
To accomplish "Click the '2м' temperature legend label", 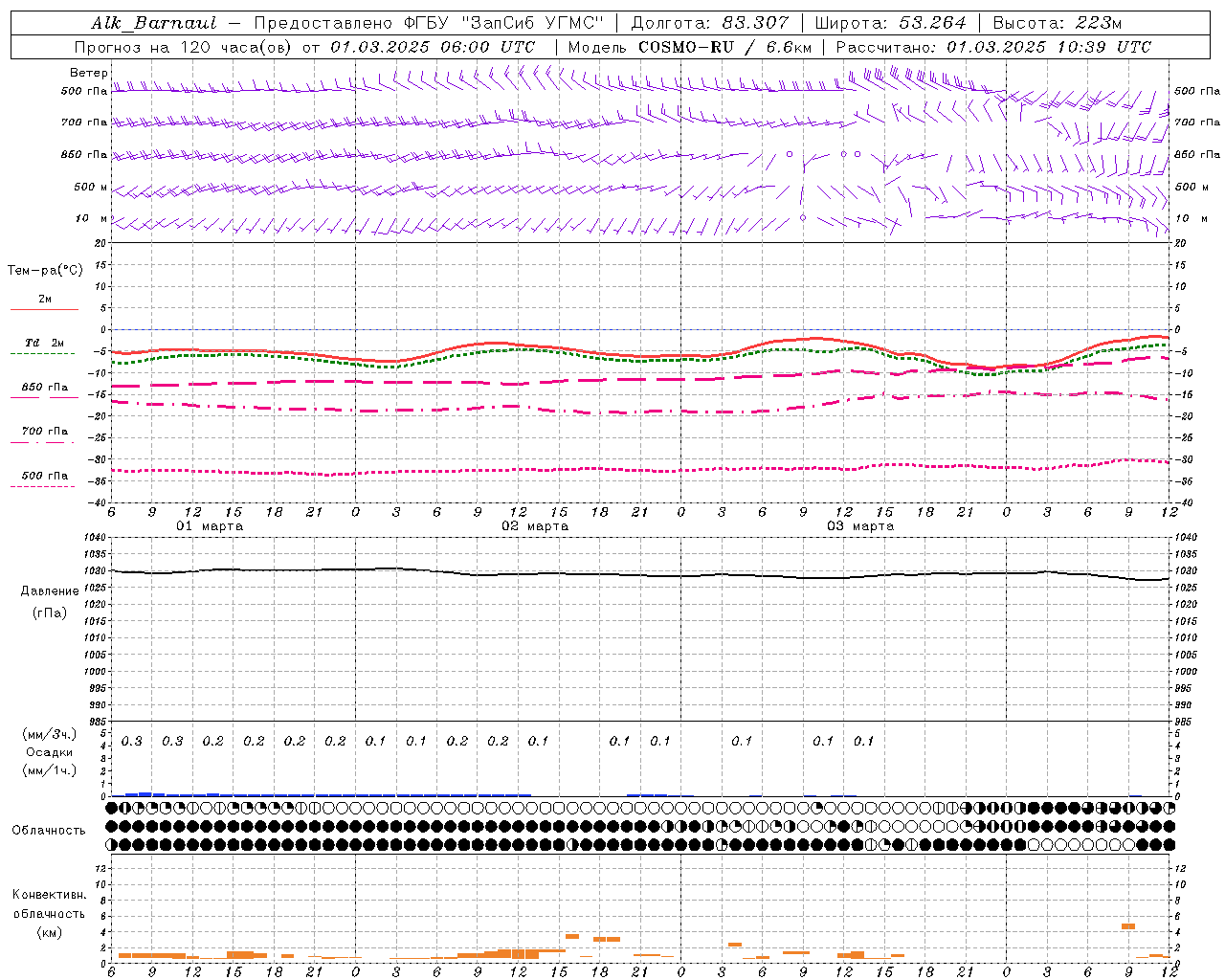I will [x=45, y=299].
